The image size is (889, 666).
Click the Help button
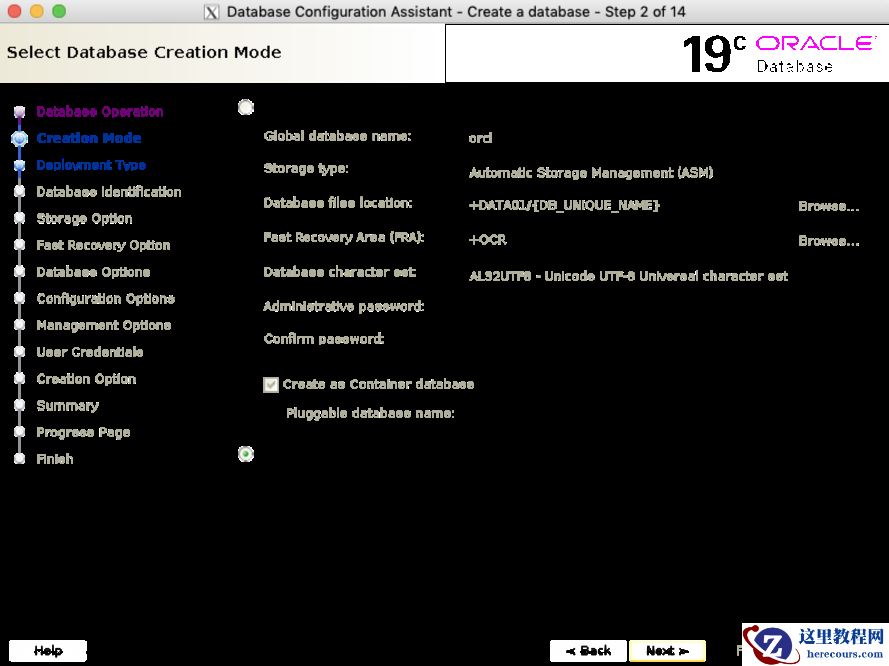48,651
